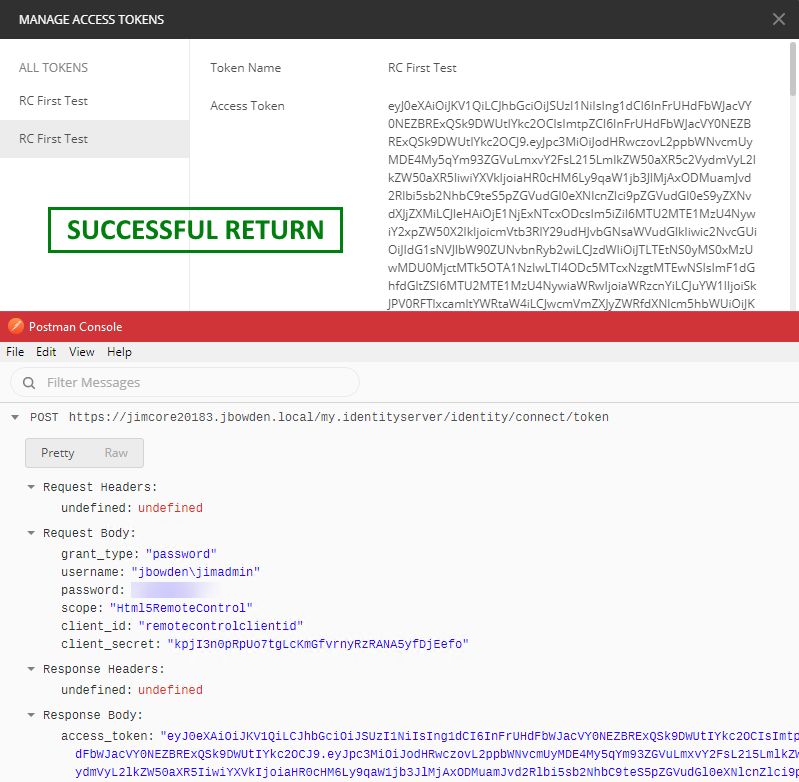Open the View menu
Screen dimensions: 799x782
[x=82, y=352]
